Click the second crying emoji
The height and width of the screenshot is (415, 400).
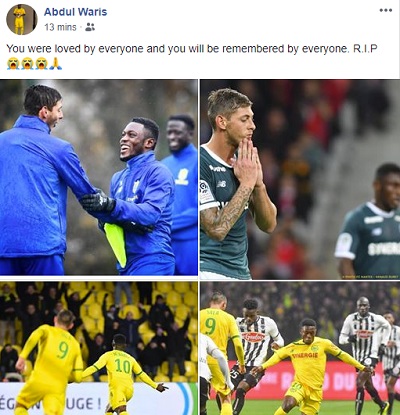pos(27,63)
